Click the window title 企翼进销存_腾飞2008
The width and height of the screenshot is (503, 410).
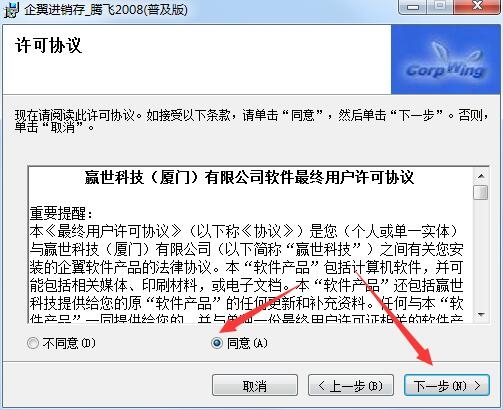[x=106, y=10]
